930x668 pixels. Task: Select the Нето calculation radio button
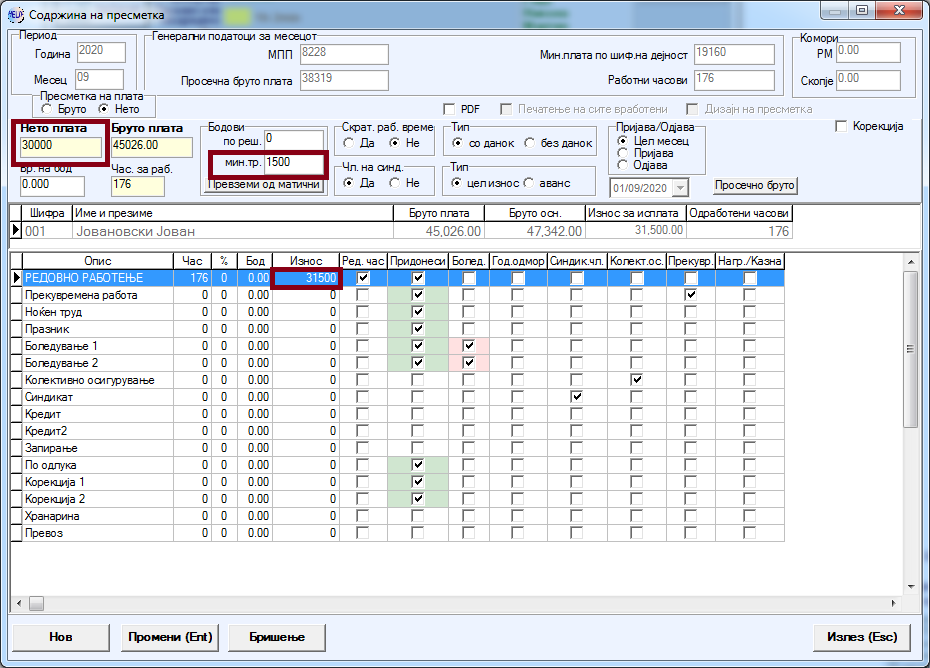click(x=104, y=109)
